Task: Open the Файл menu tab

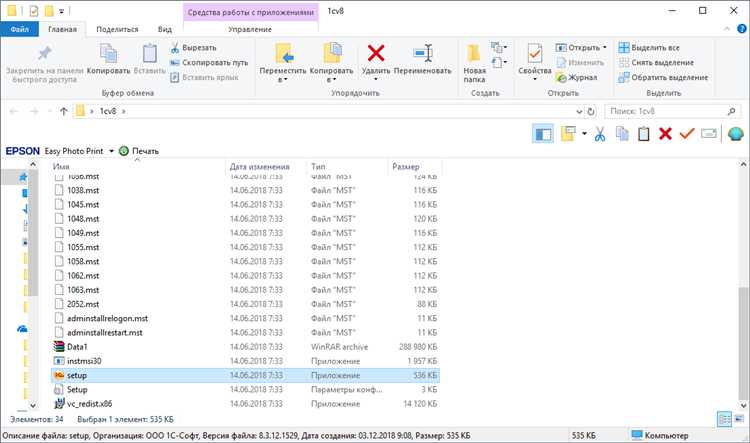Action: (x=19, y=30)
